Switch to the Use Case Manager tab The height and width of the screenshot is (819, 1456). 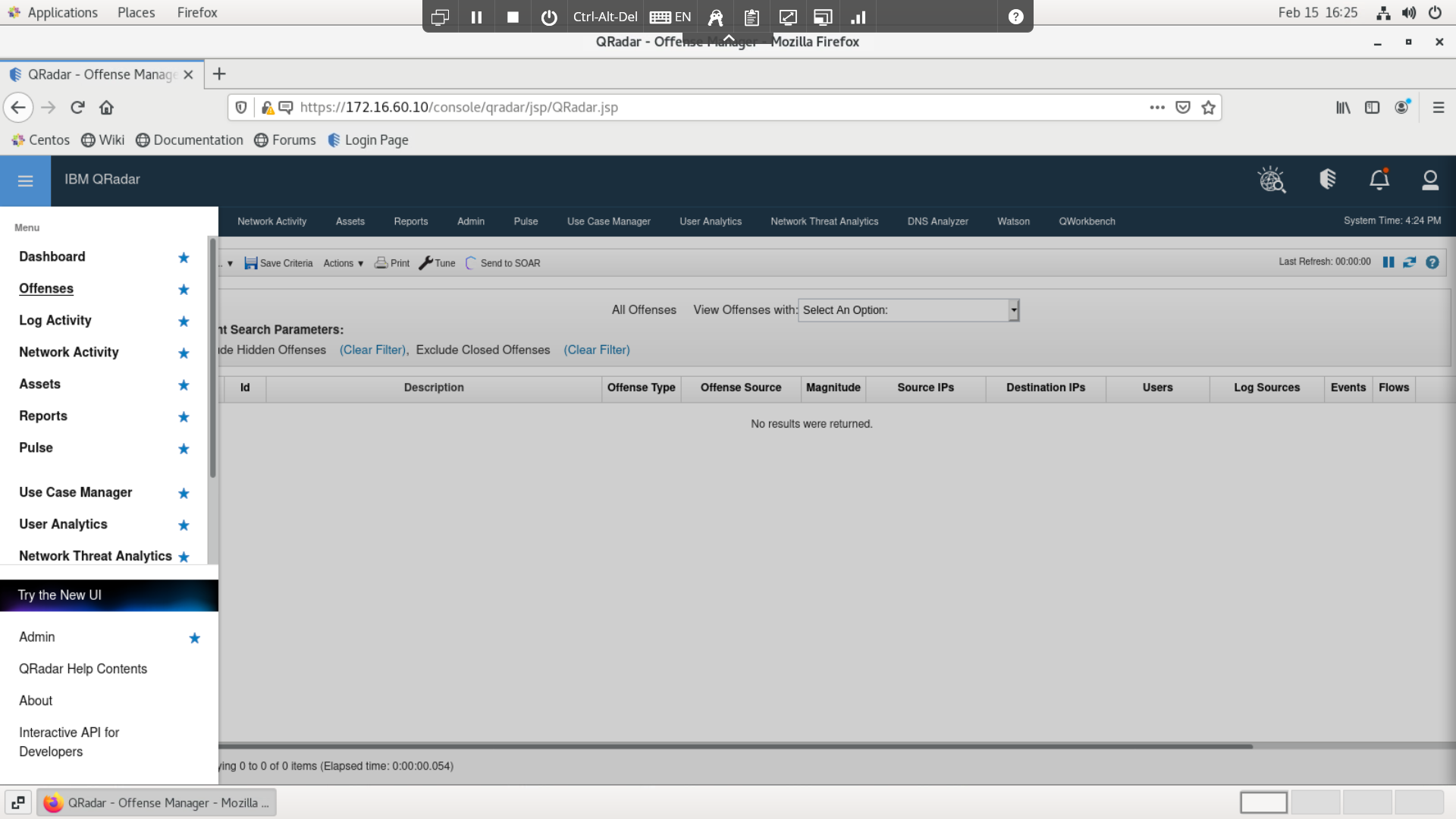608,221
